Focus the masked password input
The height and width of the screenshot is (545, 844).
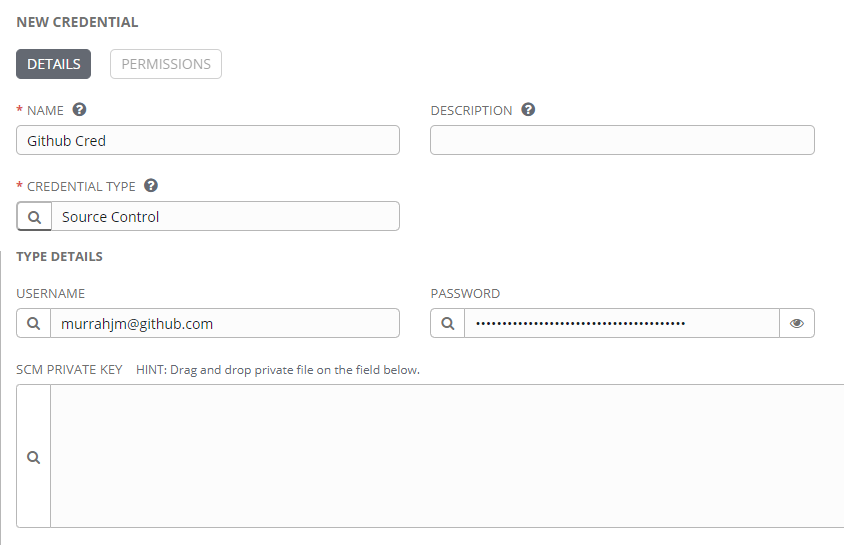point(622,323)
